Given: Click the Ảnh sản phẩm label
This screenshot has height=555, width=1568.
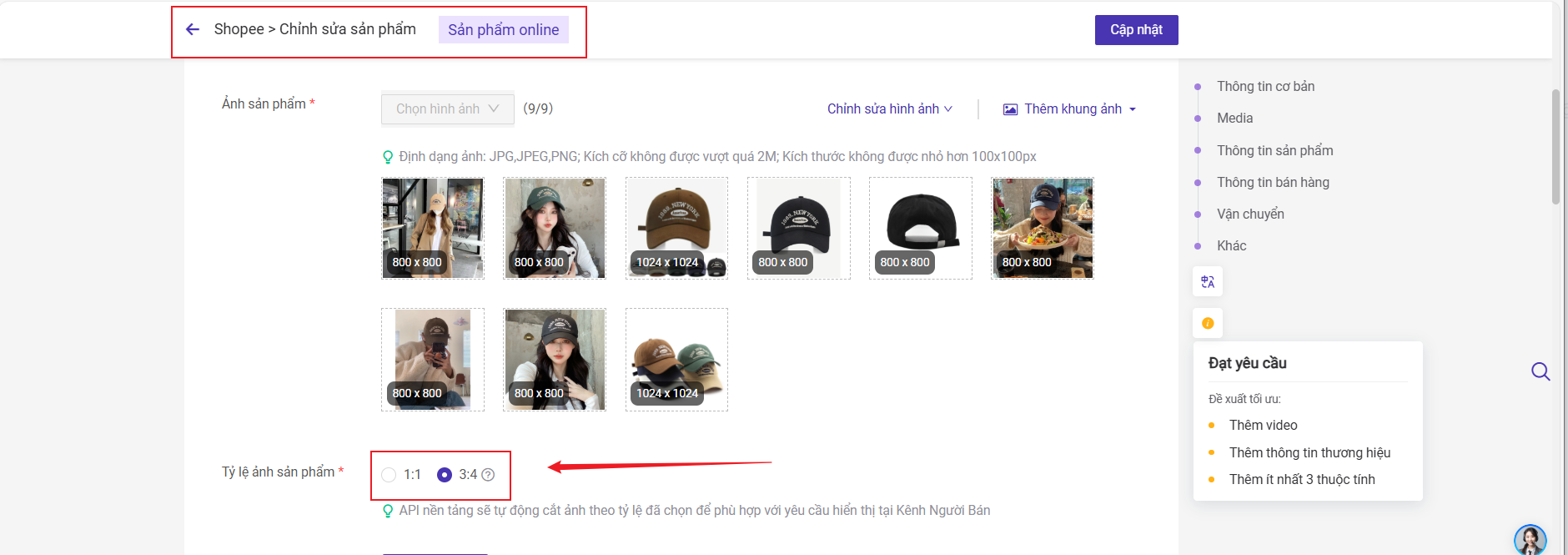Looking at the screenshot, I should click(264, 103).
